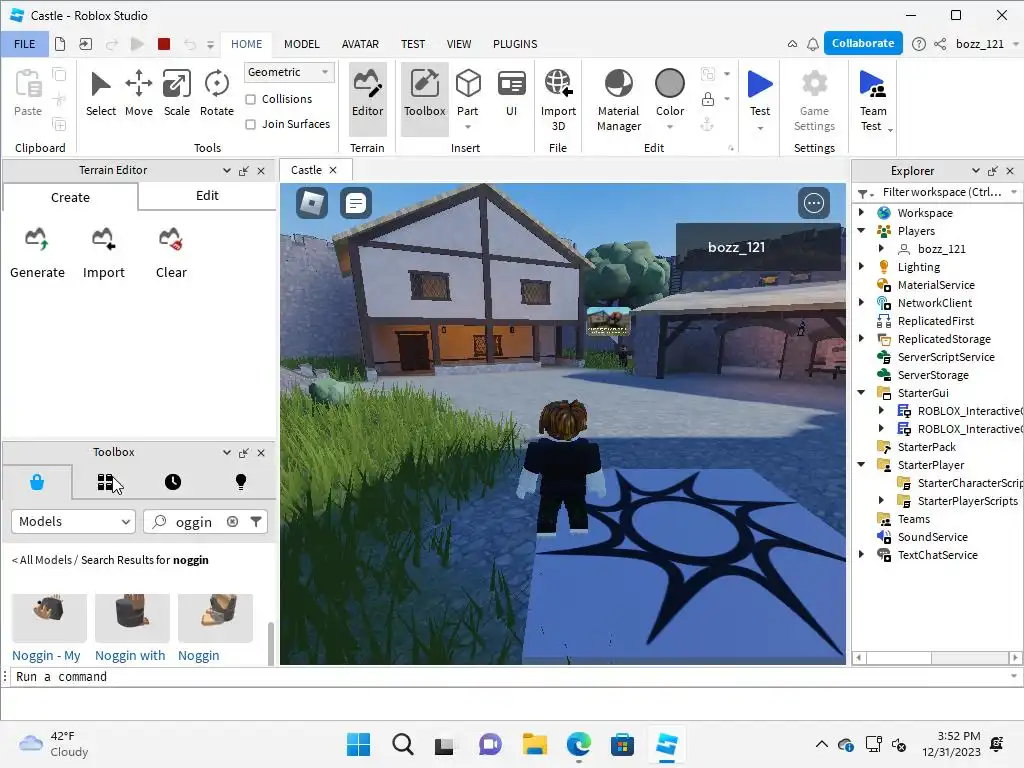This screenshot has height=768, width=1024.
Task: Open viewport three-dots menu
Action: pos(814,203)
